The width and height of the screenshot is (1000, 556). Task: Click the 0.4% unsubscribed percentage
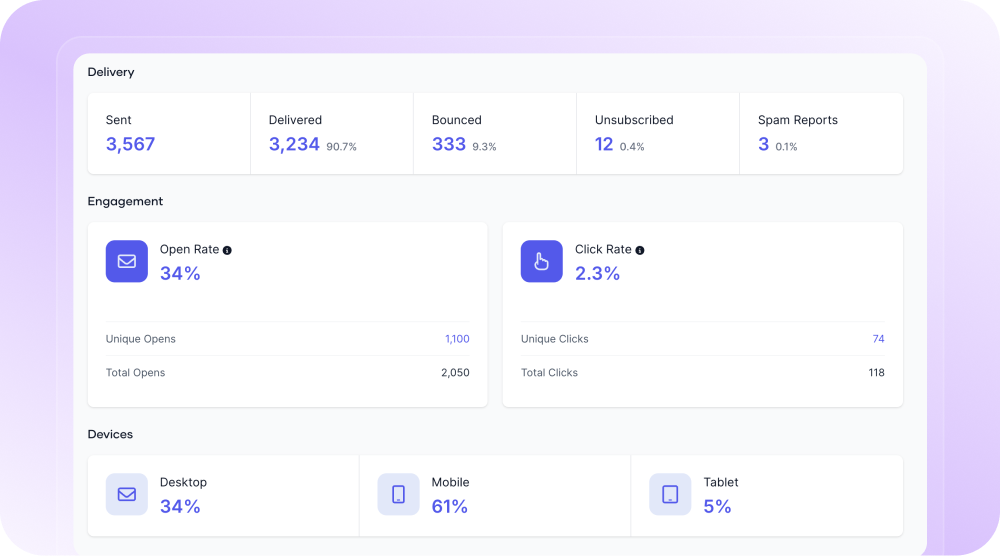(632, 147)
